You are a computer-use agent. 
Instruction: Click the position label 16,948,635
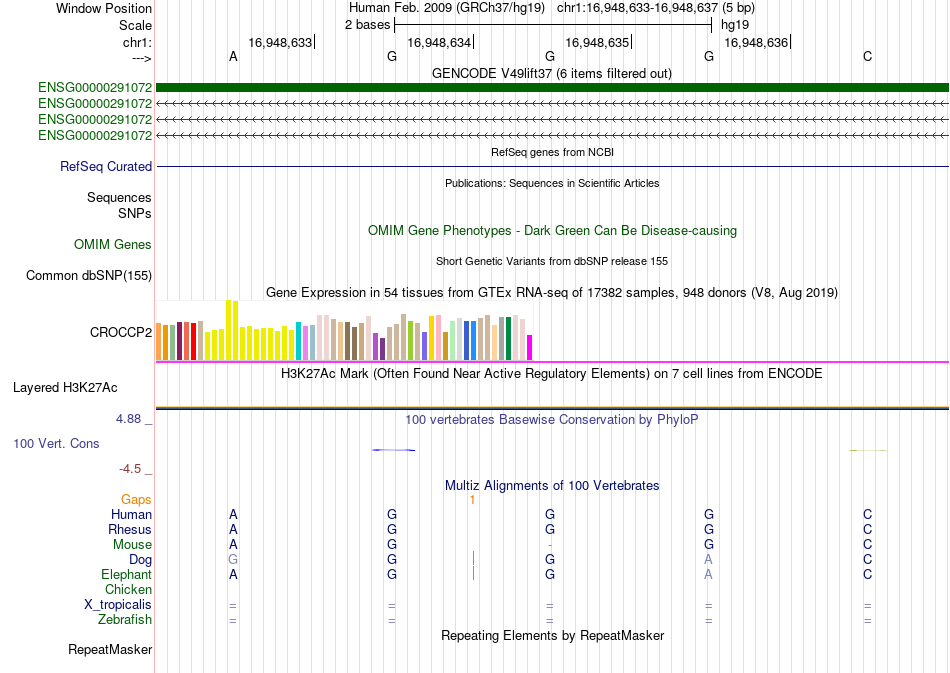pos(597,42)
